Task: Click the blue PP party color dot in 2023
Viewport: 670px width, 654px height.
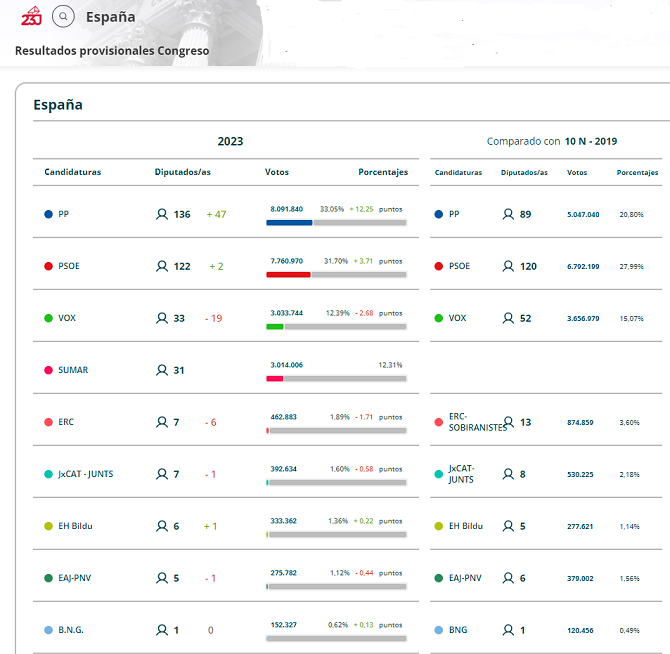Action: click(48, 214)
